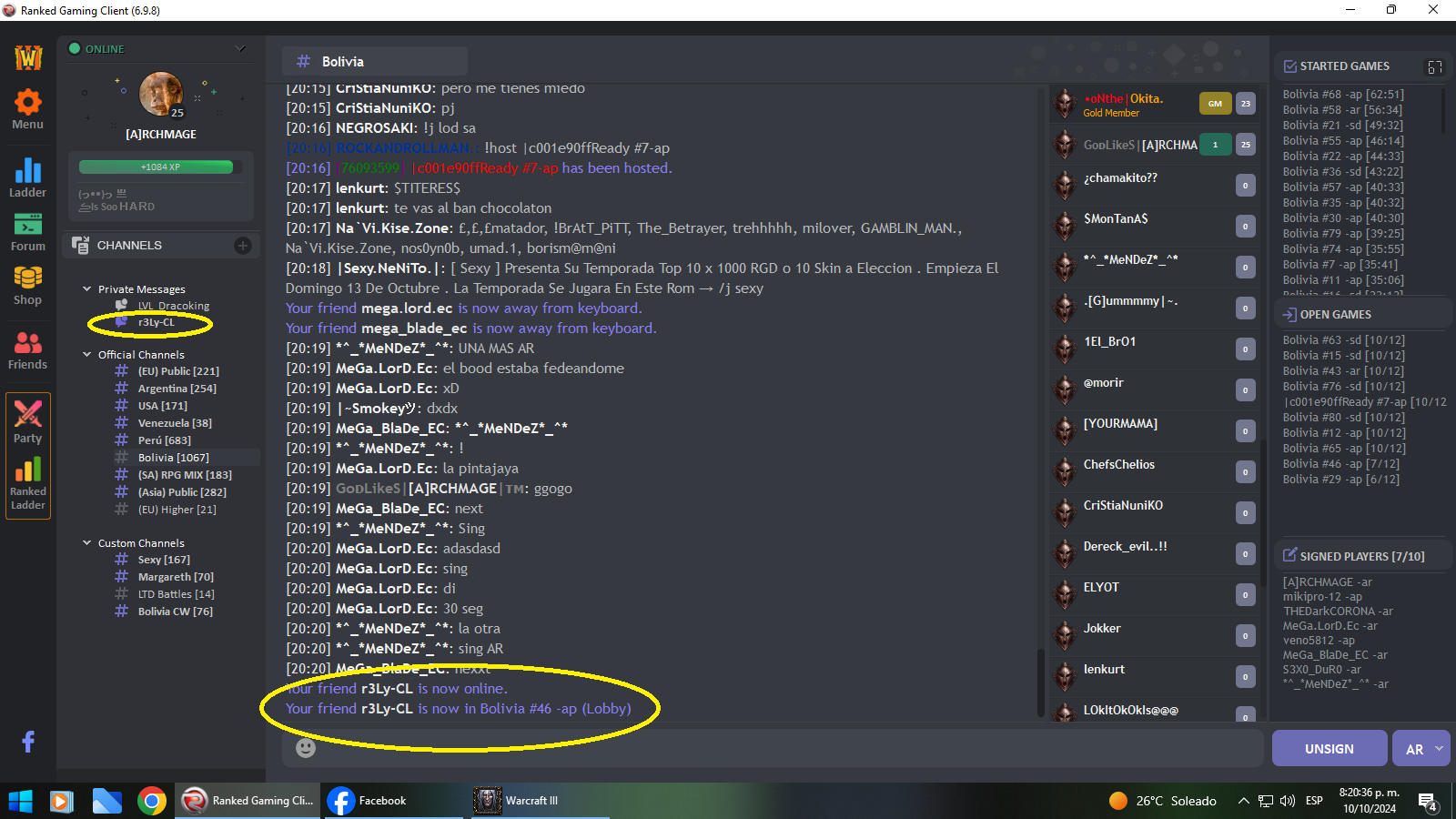Image resolution: width=1456 pixels, height=819 pixels.
Task: Click ¿chamakito?? player avatar icon
Action: click(1065, 186)
